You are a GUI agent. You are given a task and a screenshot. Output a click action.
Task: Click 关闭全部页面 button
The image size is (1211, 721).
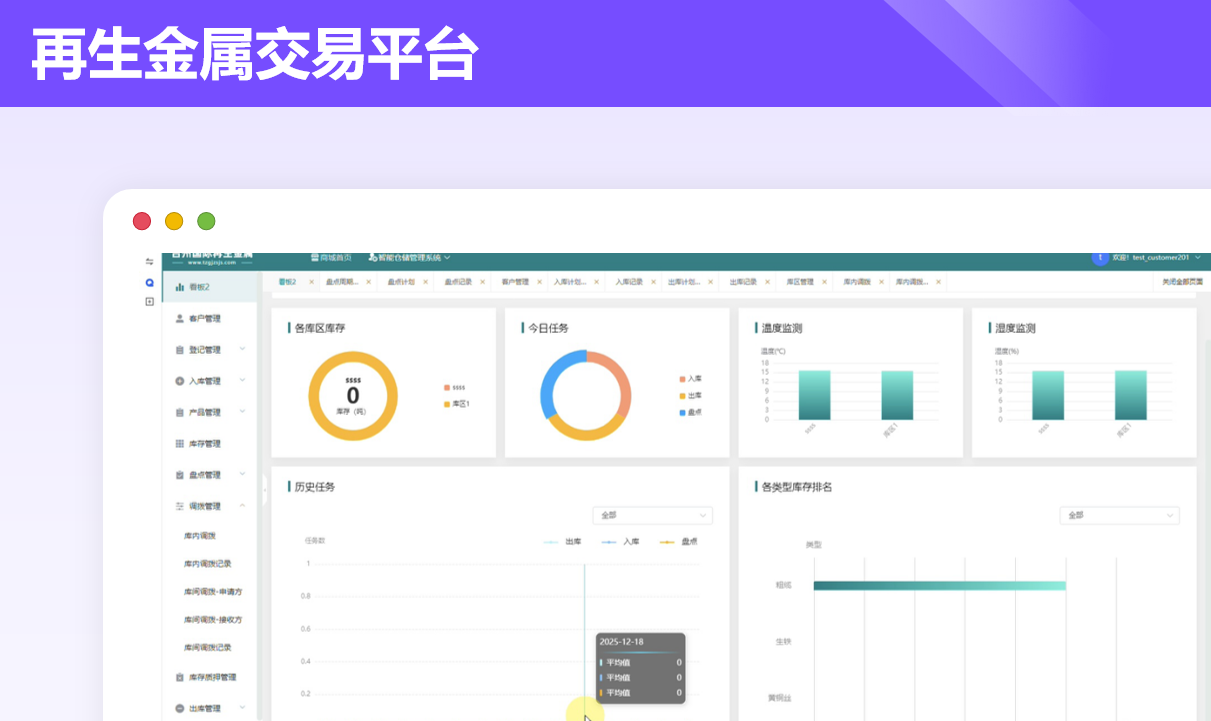coord(1181,282)
